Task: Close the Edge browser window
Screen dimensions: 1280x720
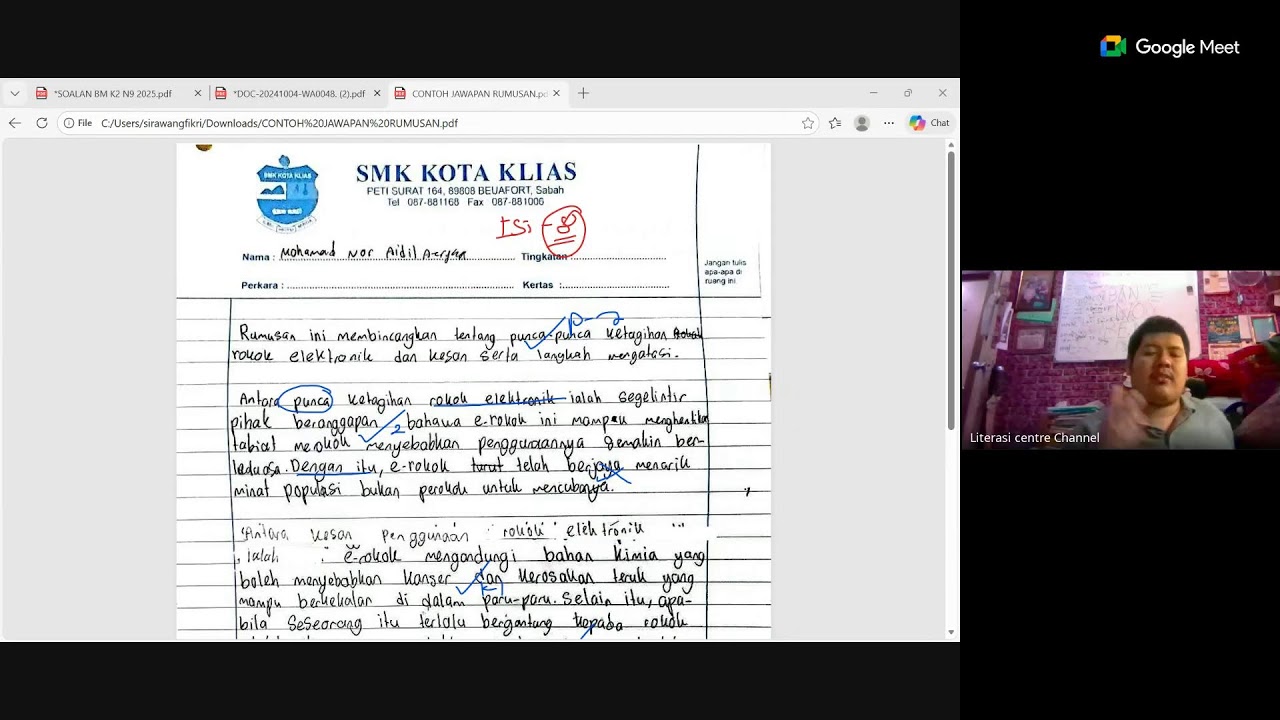Action: 942,93
